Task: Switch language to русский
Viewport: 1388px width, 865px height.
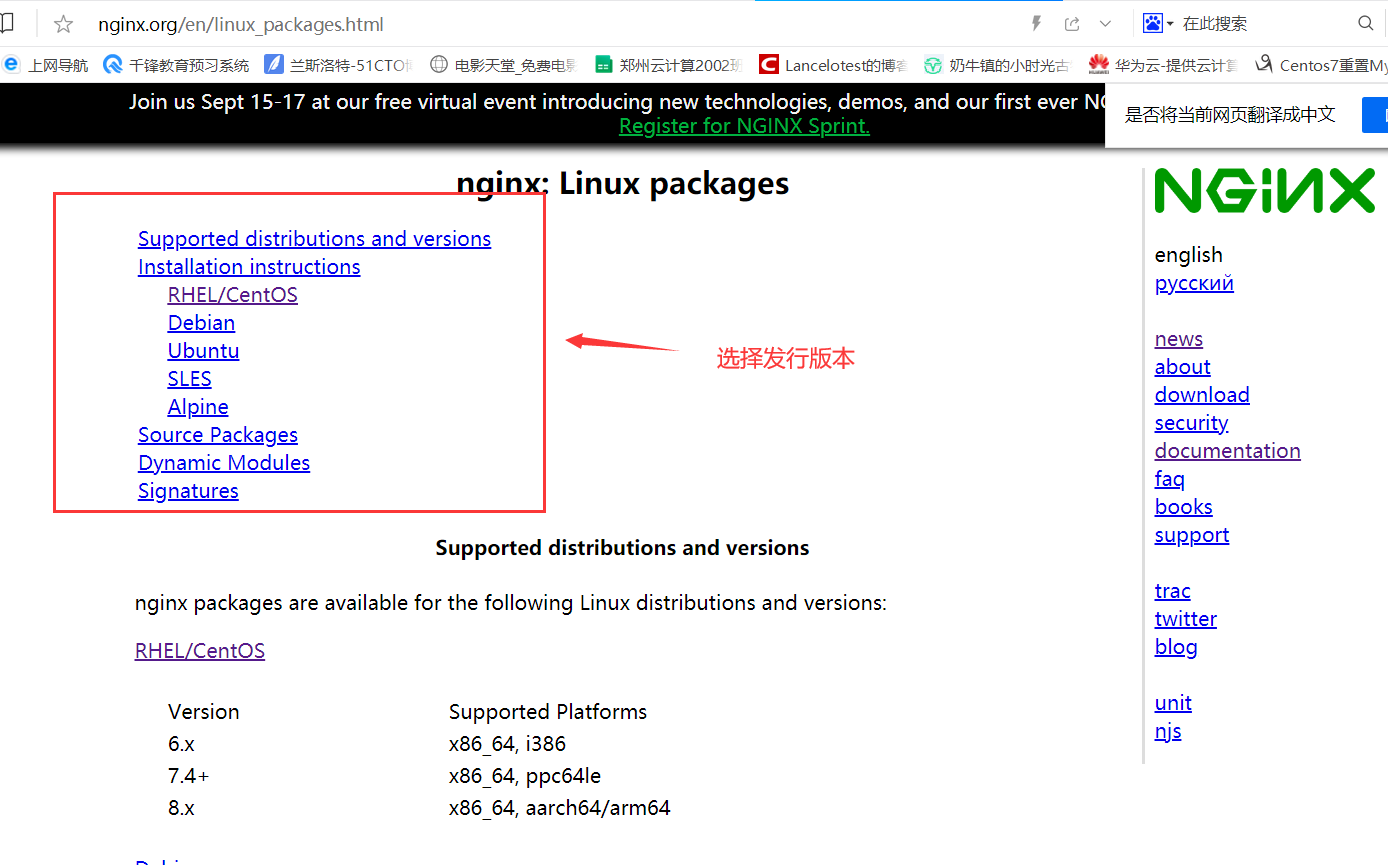Action: 1194,283
